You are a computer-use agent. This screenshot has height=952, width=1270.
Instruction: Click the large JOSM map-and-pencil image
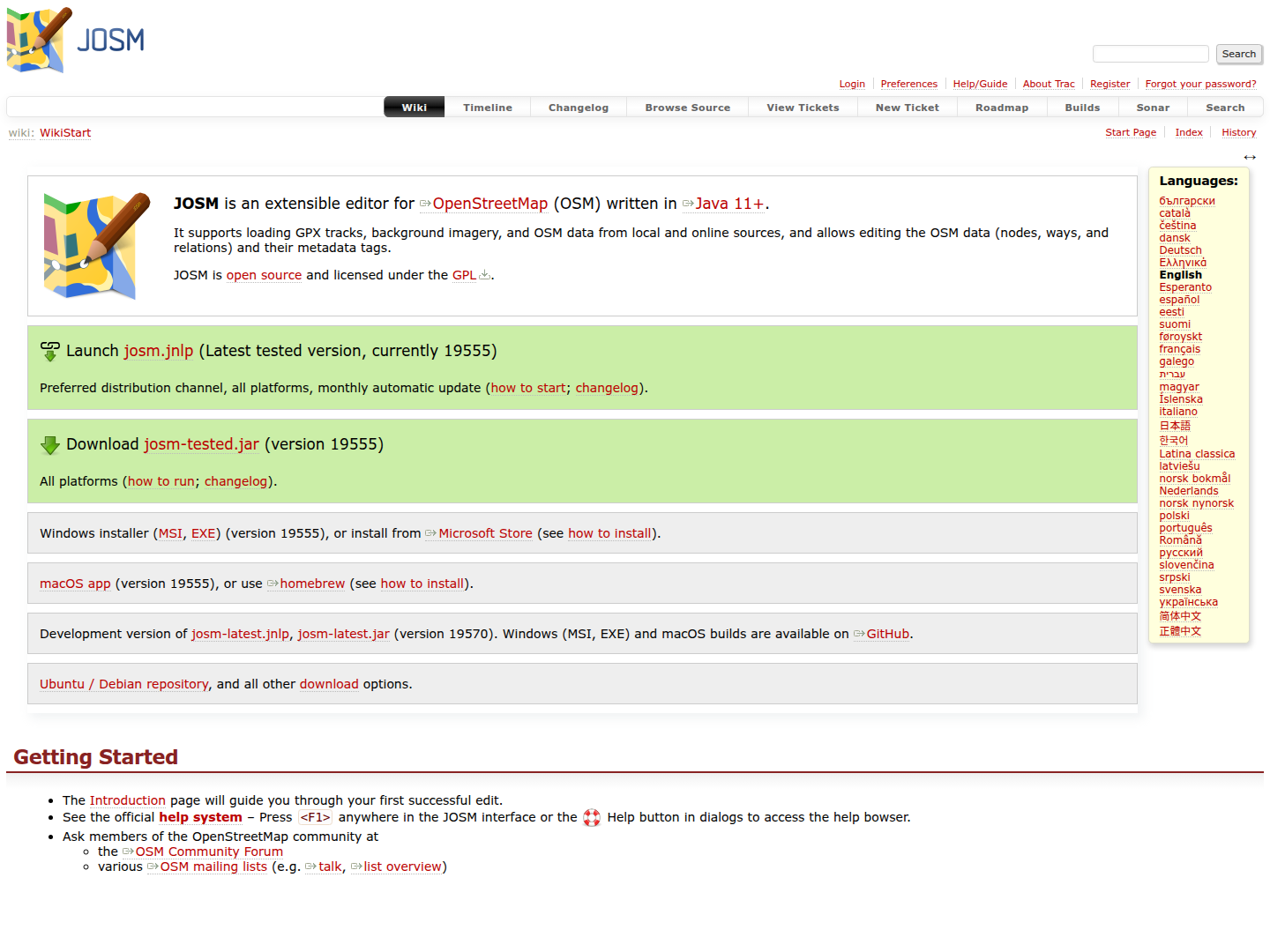pyautogui.click(x=97, y=246)
